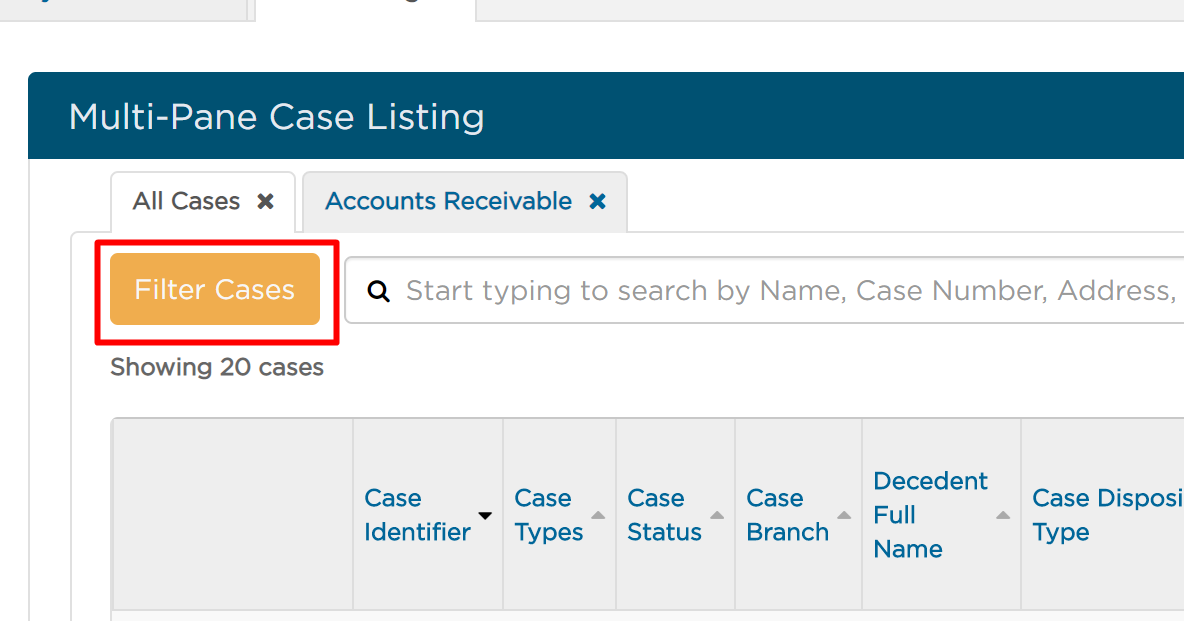The height and width of the screenshot is (621, 1184).
Task: Switch to the Accounts Receivable tab
Action: pos(449,202)
